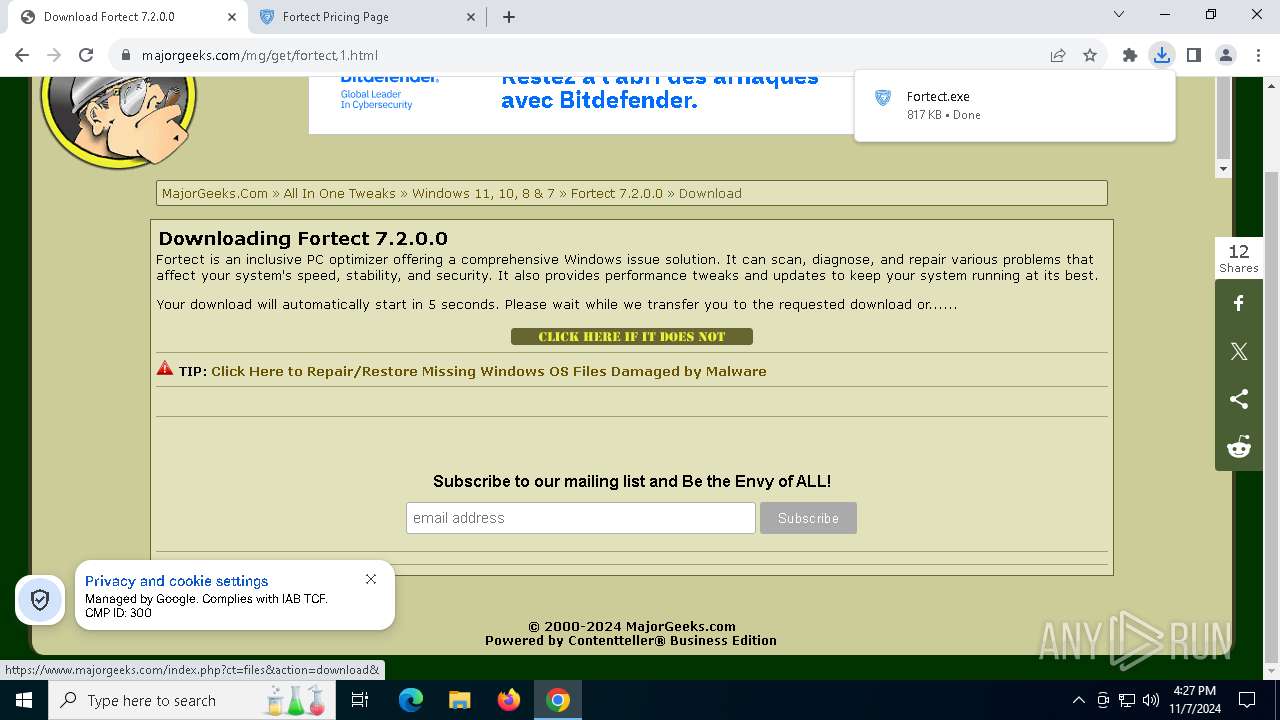Close the Fortect Pricing Page tab

pyautogui.click(x=471, y=16)
